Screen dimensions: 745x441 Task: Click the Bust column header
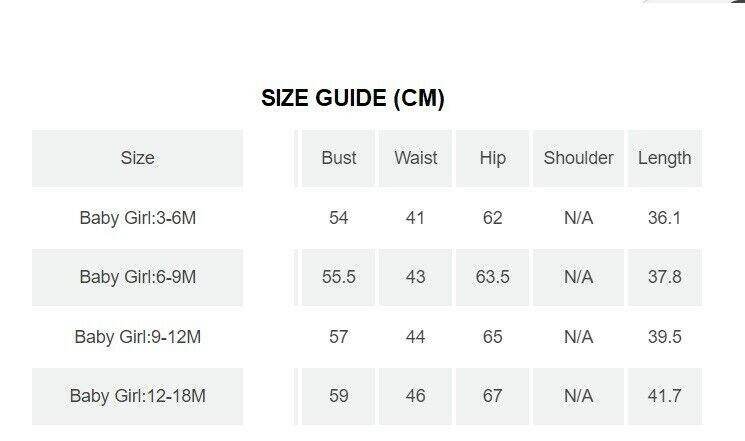(339, 158)
